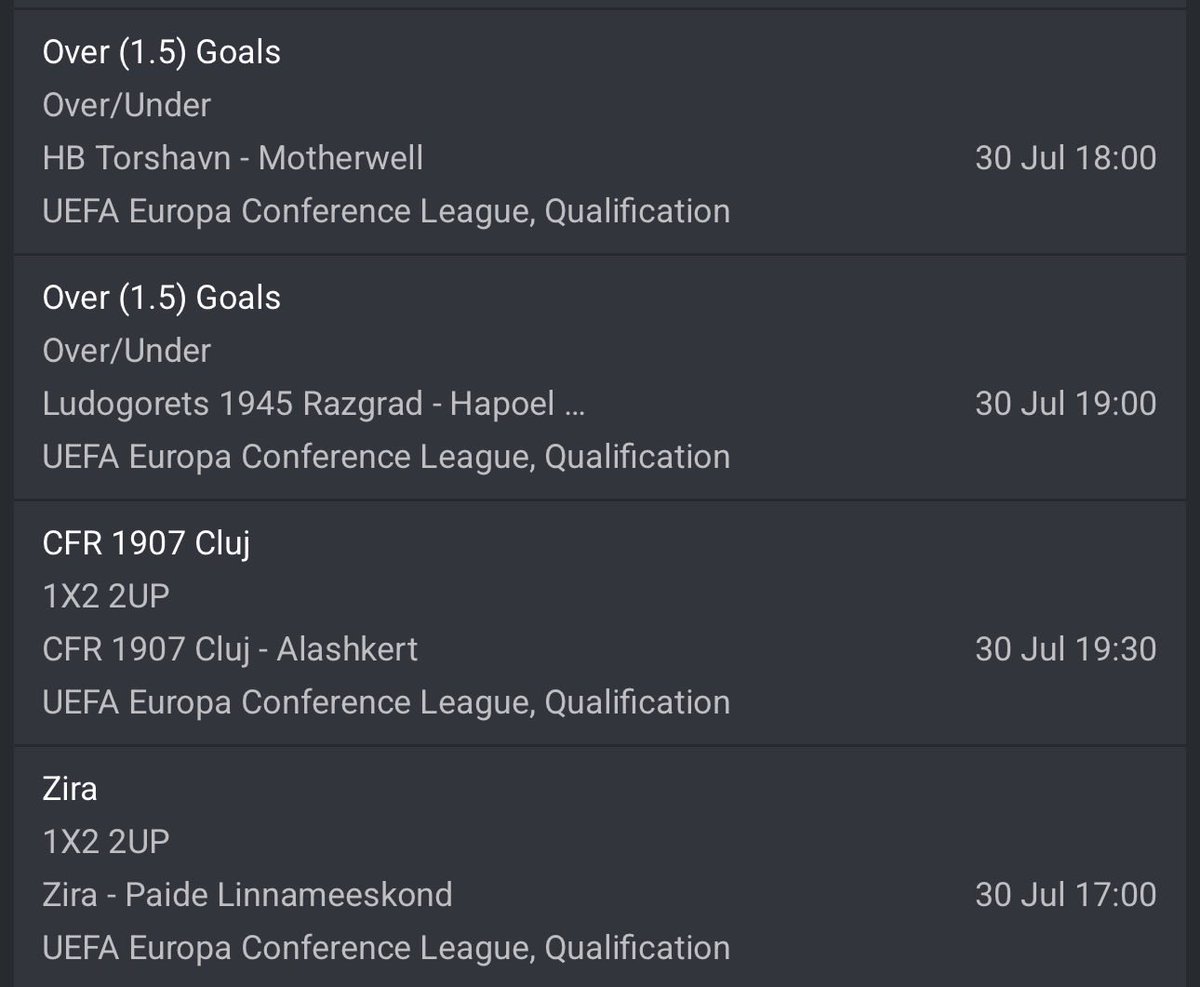
Task: Click Over/Under market label under Torshavn bet
Action: [127, 105]
